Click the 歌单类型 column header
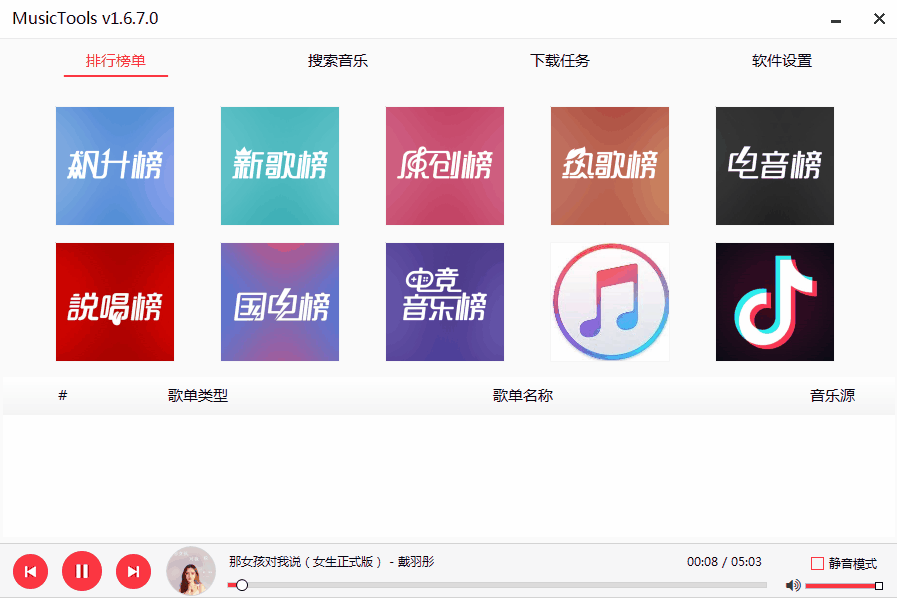This screenshot has height=598, width=897. click(x=198, y=395)
